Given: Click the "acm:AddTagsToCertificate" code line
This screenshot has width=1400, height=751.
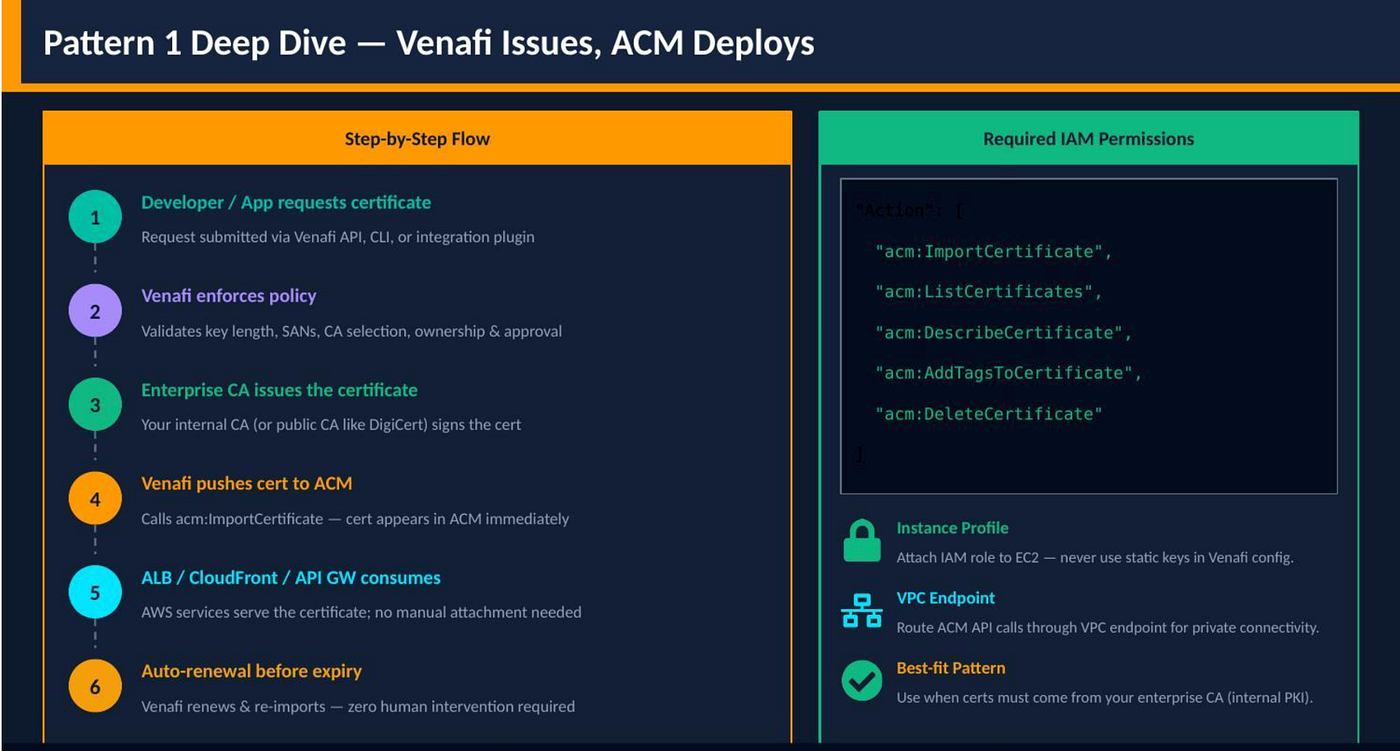Looking at the screenshot, I should [x=1008, y=373].
